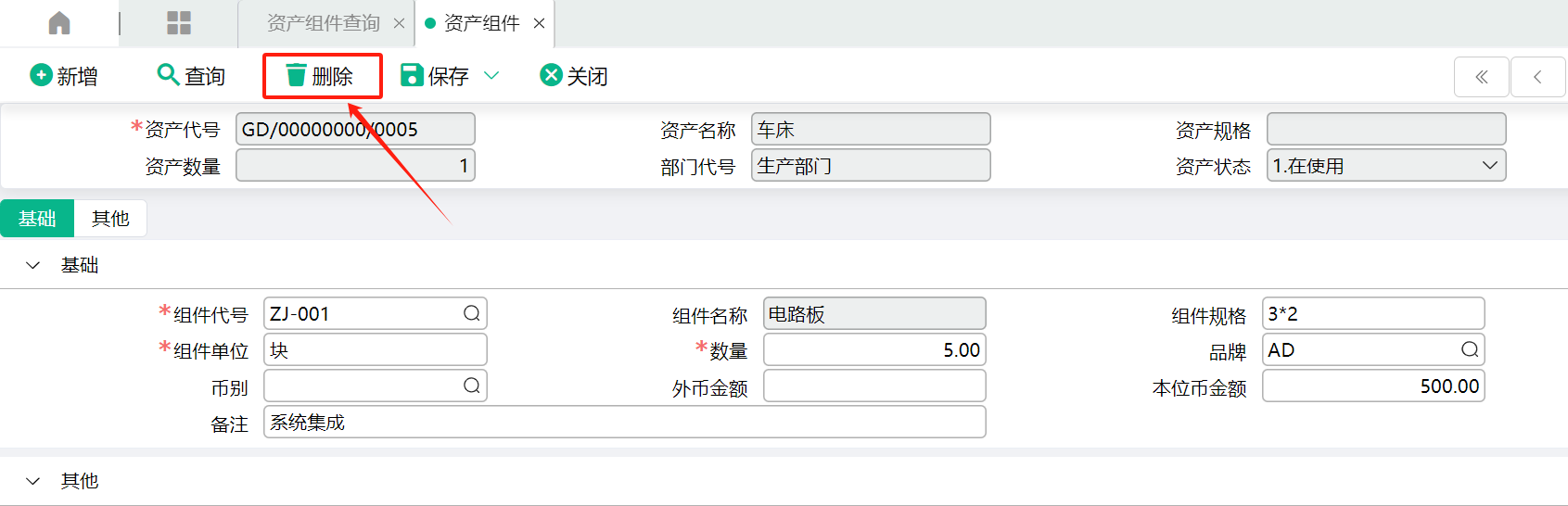Viewport: 1568px width, 506px height.
Task: Expand the 其他 section chevron
Action: click(x=33, y=481)
